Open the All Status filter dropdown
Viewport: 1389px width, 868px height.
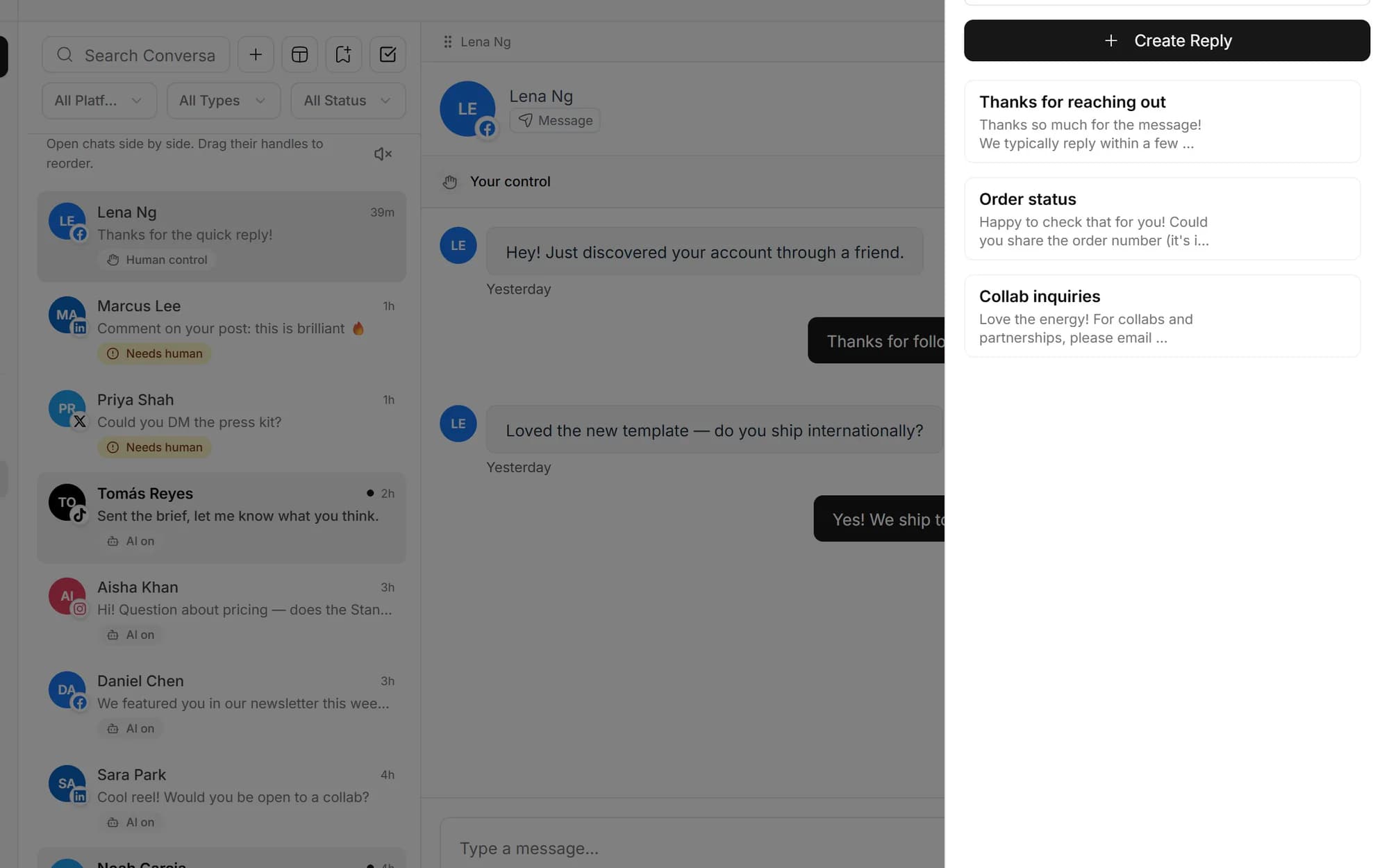[348, 101]
